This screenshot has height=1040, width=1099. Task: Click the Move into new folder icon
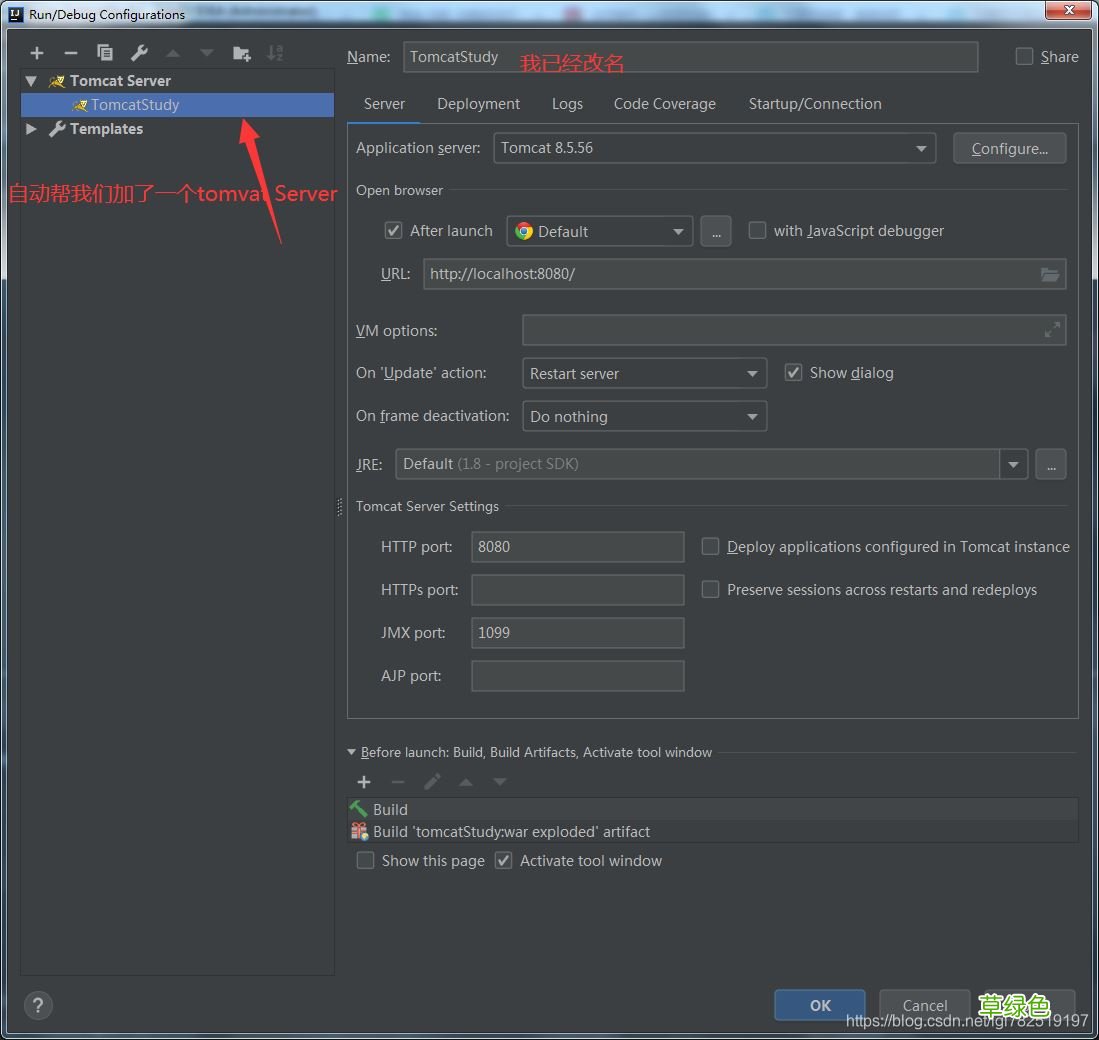[x=241, y=53]
